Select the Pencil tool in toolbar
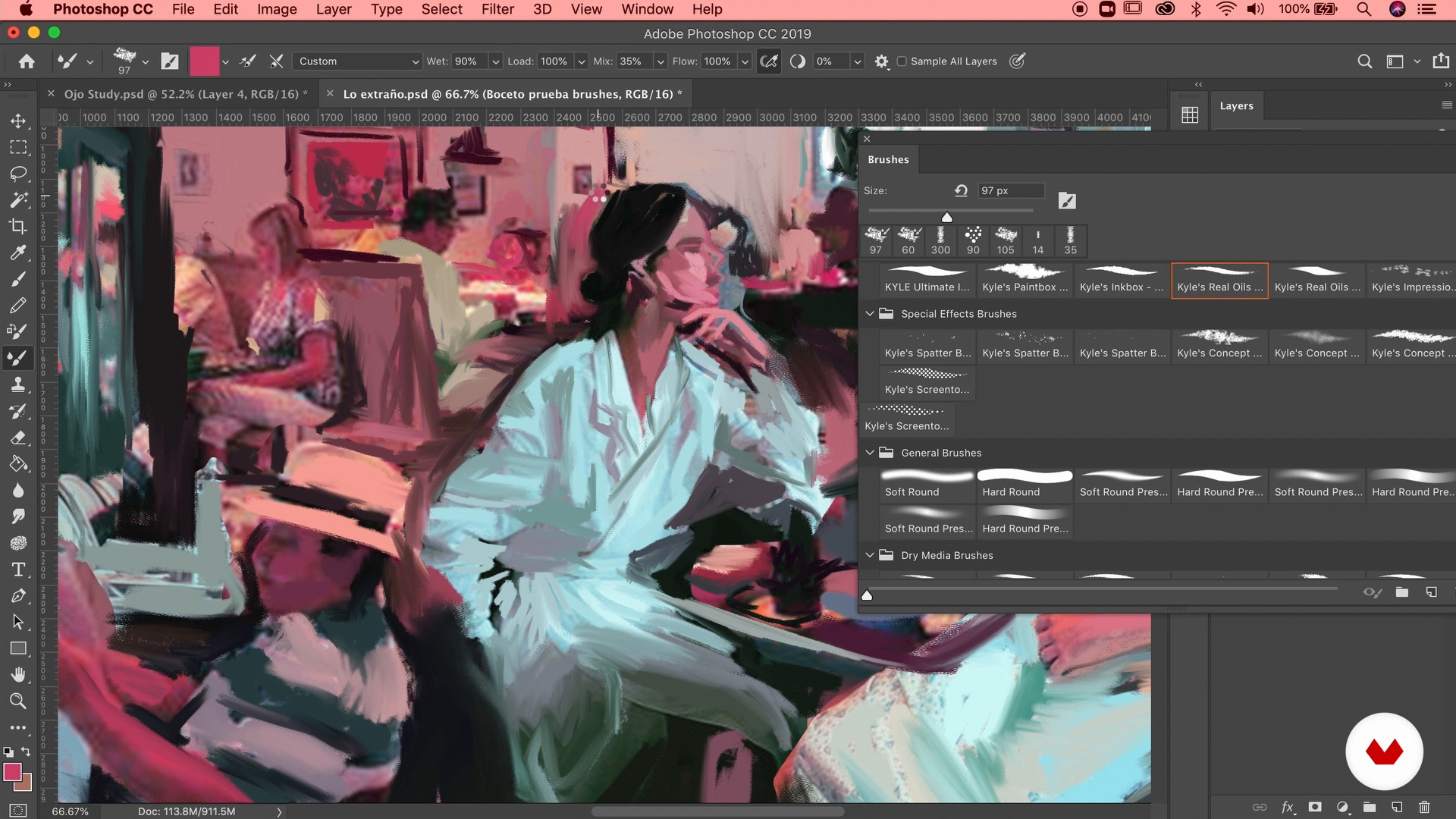 pyautogui.click(x=18, y=305)
